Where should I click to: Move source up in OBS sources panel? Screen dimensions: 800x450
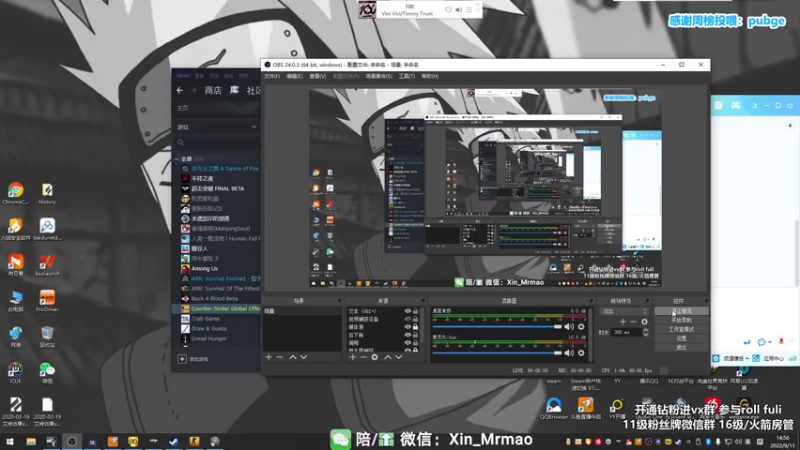(388, 357)
